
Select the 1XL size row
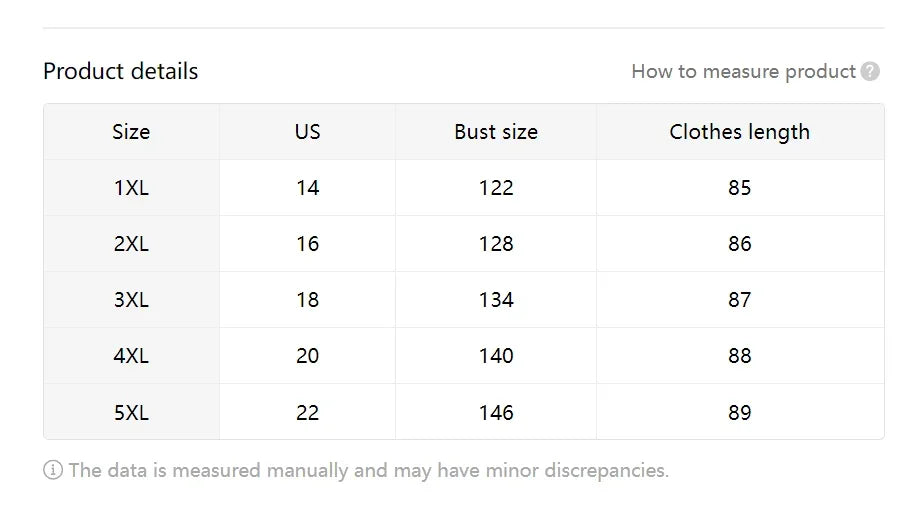pos(131,188)
